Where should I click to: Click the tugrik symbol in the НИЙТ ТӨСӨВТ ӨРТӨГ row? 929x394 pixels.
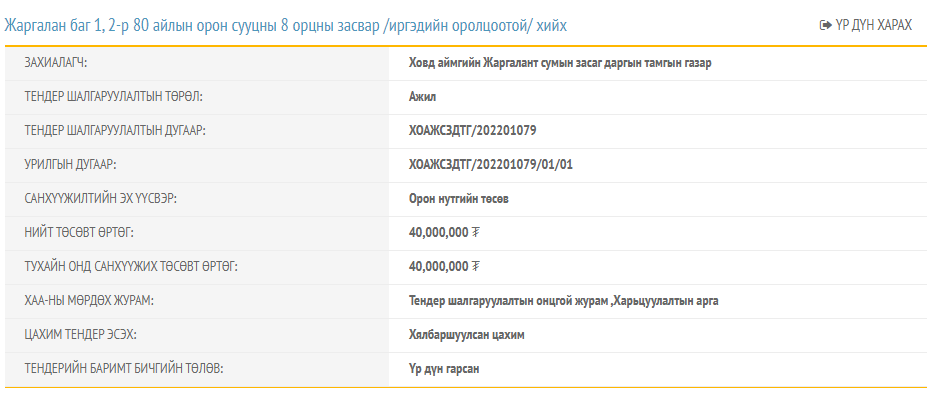click(x=476, y=233)
